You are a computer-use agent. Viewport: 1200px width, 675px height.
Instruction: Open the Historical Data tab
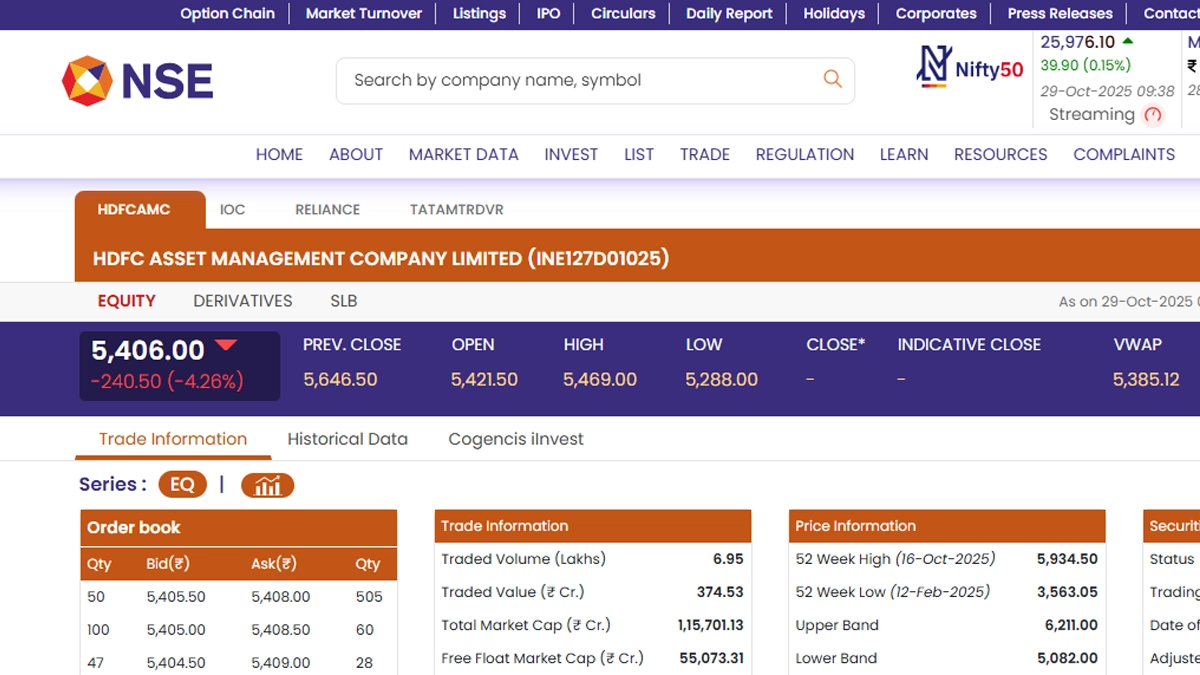(x=347, y=439)
